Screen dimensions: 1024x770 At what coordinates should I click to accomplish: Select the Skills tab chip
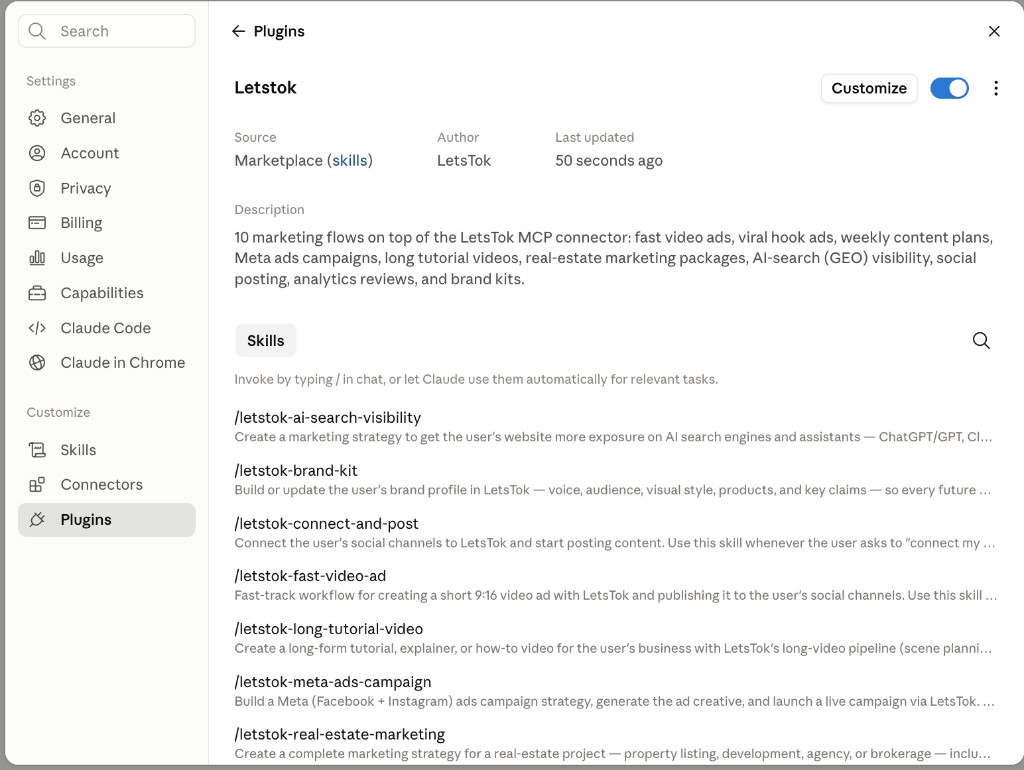tap(265, 340)
